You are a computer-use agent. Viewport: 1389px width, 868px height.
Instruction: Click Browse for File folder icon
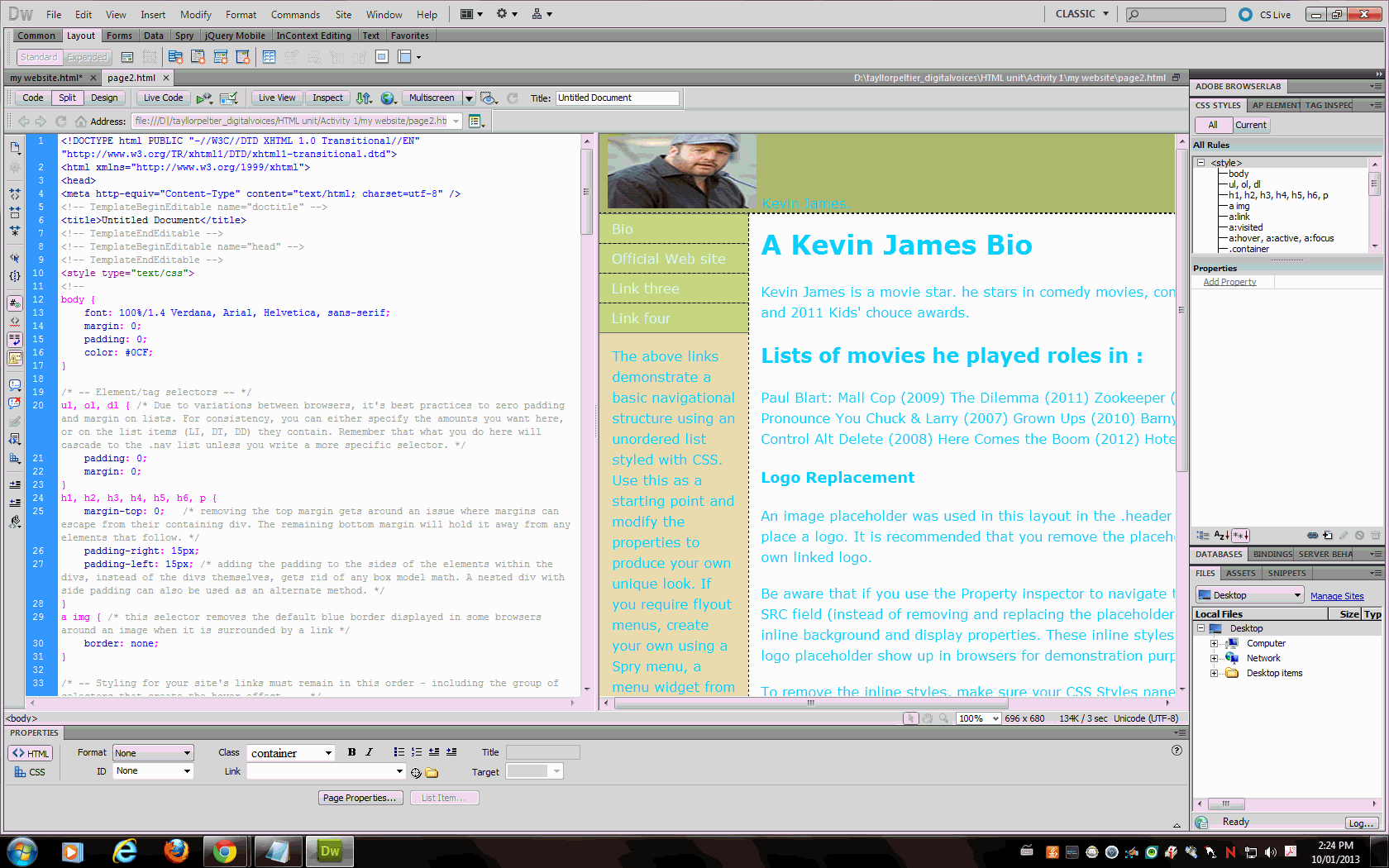(432, 773)
